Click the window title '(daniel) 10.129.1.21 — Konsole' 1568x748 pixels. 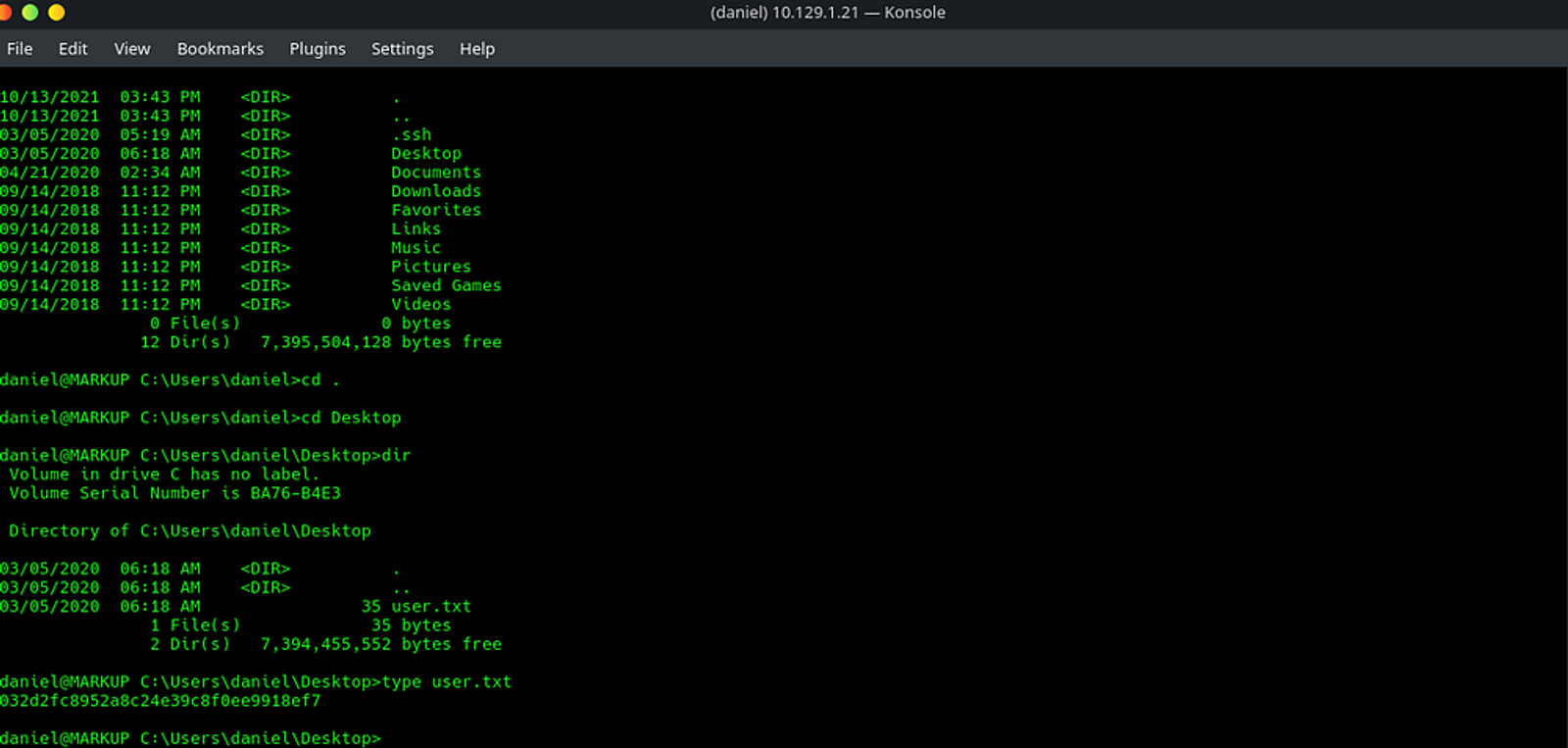coord(828,13)
